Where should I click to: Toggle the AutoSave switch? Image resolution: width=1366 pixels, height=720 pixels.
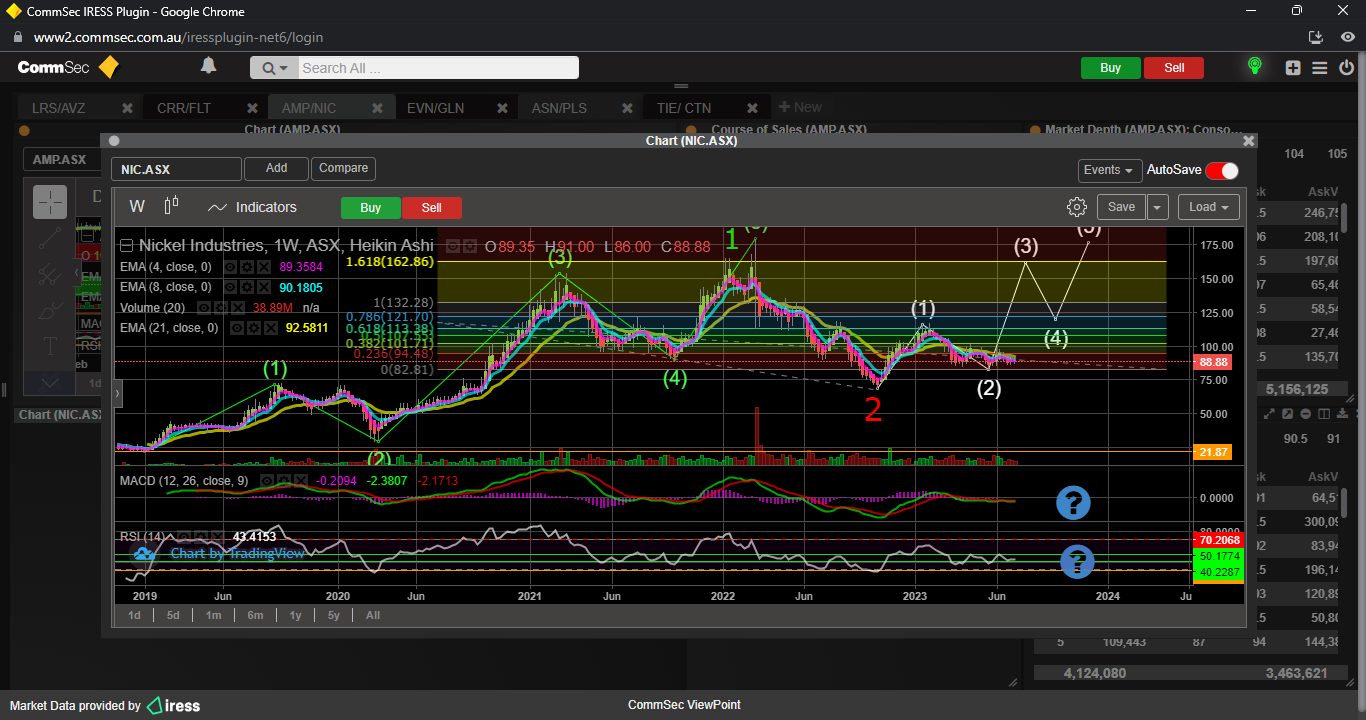[1221, 170]
